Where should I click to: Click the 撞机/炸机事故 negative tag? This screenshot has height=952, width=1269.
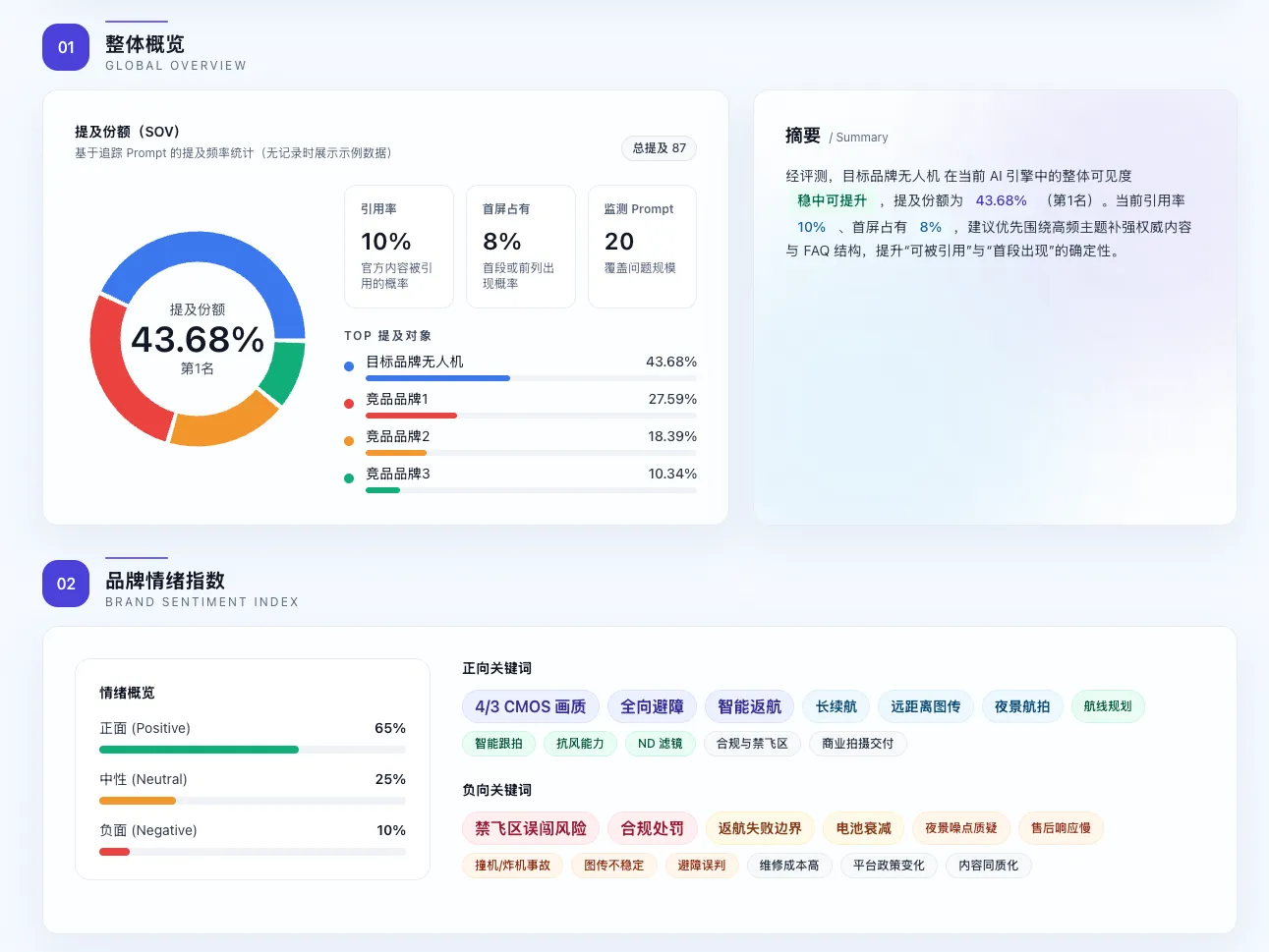[513, 866]
